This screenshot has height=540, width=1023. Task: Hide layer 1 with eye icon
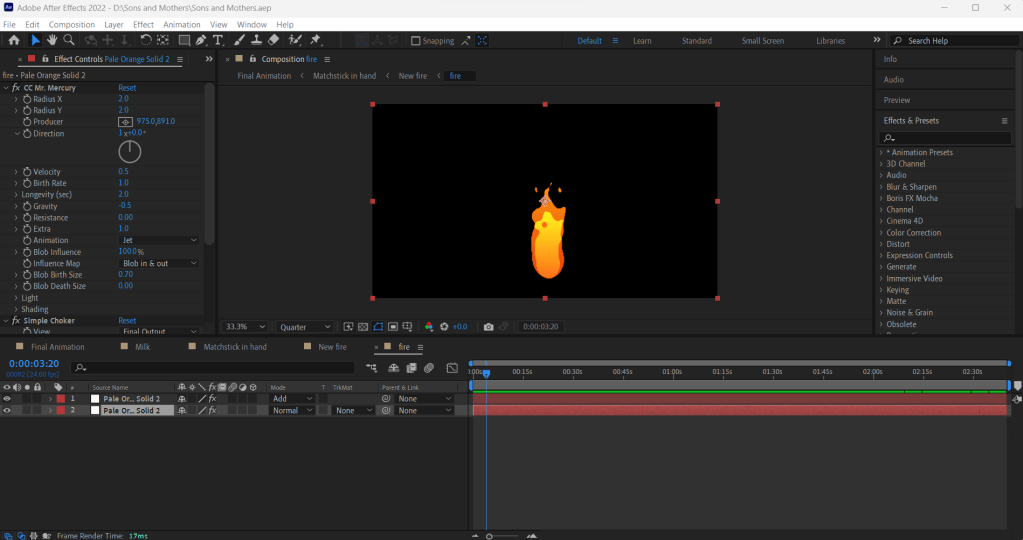point(7,399)
